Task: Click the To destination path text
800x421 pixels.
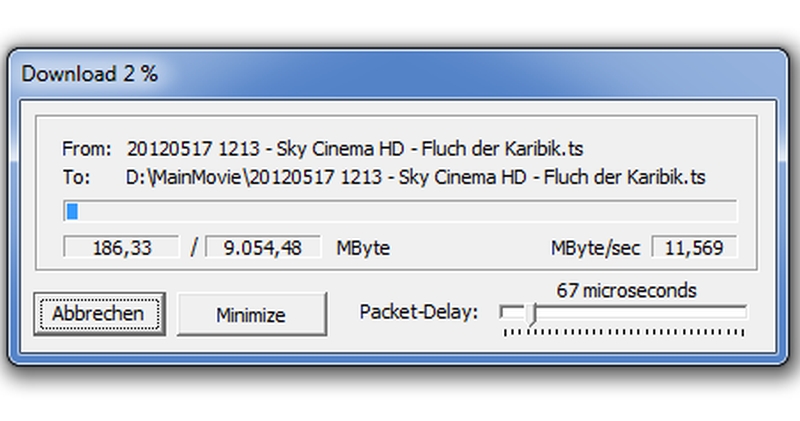Action: [417, 178]
